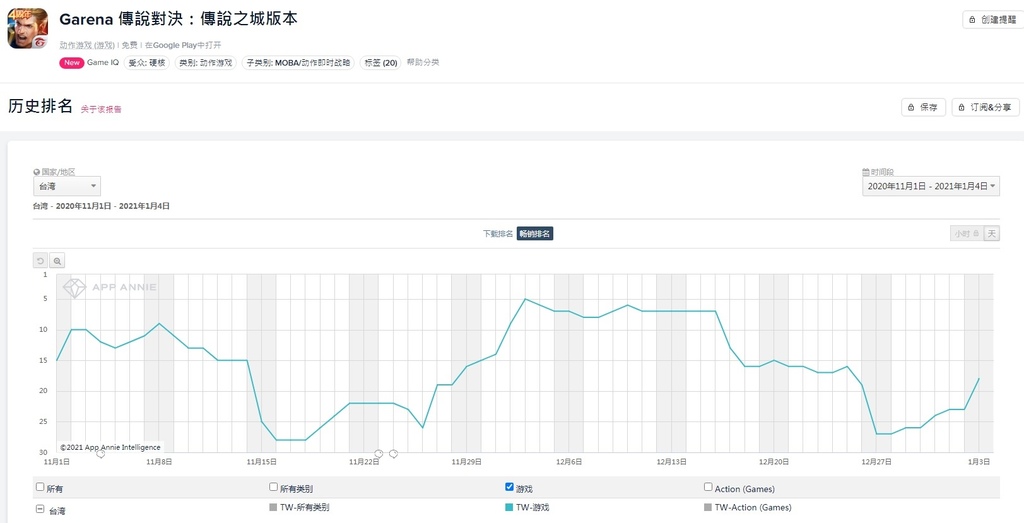The height and width of the screenshot is (523, 1024).
Task: Click the 类别: 动作游戏 tag
Action: point(206,63)
